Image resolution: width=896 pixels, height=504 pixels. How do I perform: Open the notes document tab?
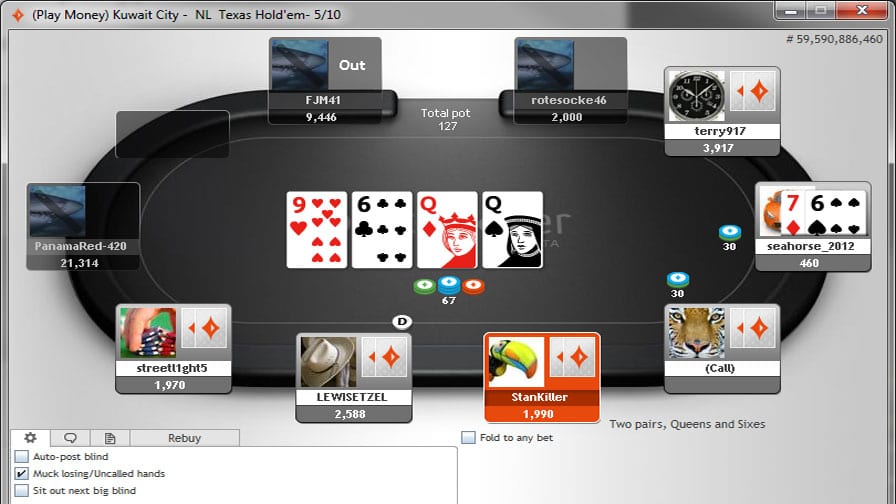(110, 438)
